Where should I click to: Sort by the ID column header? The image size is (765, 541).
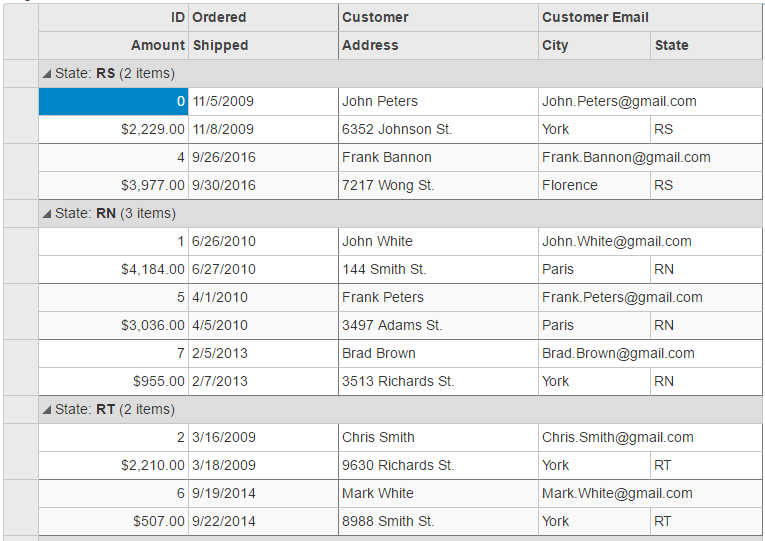pos(177,17)
